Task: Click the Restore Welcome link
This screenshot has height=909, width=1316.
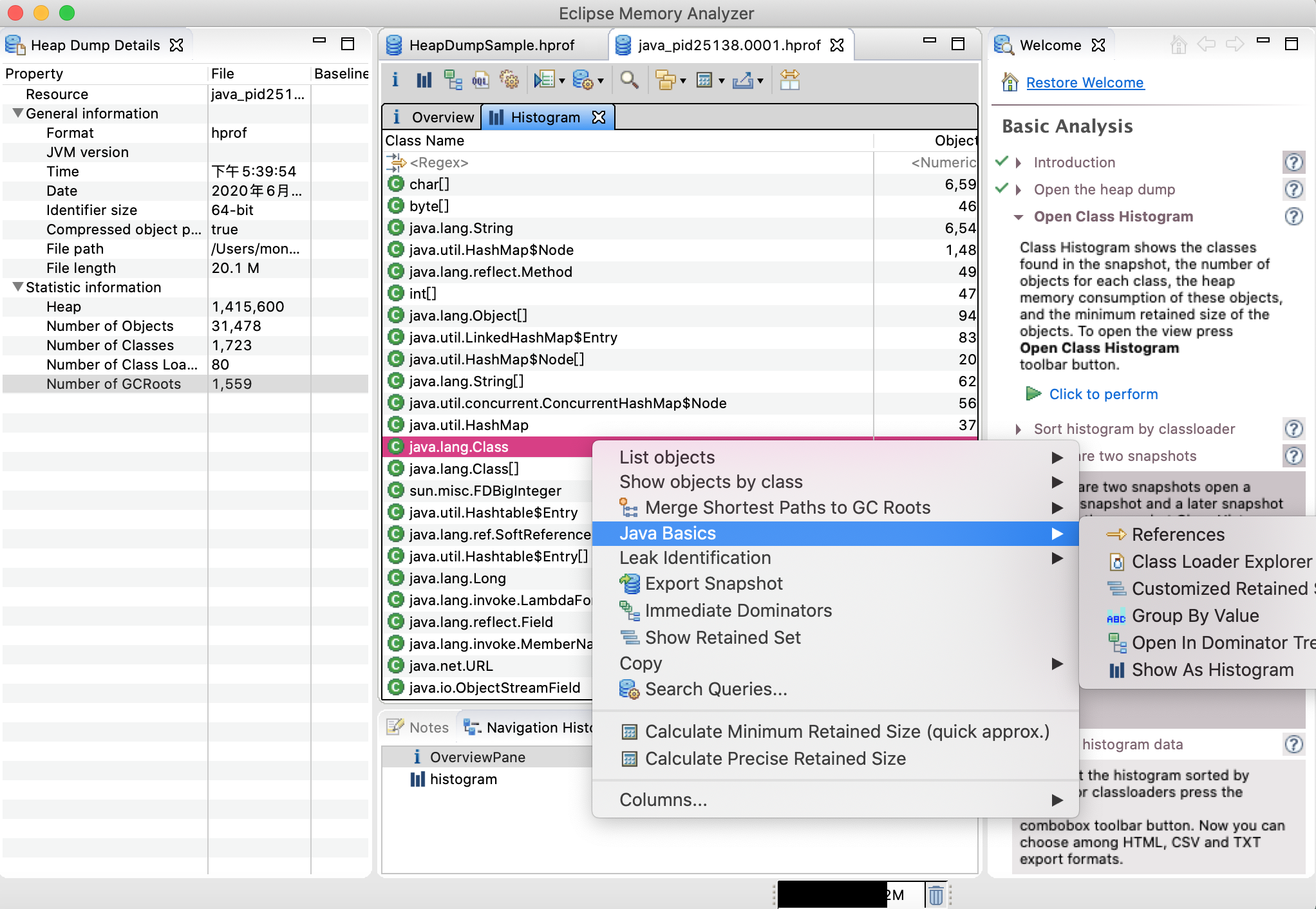Action: (1085, 82)
